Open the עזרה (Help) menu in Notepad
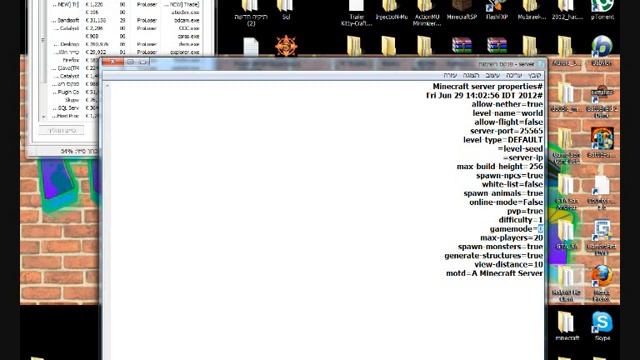 450,76
